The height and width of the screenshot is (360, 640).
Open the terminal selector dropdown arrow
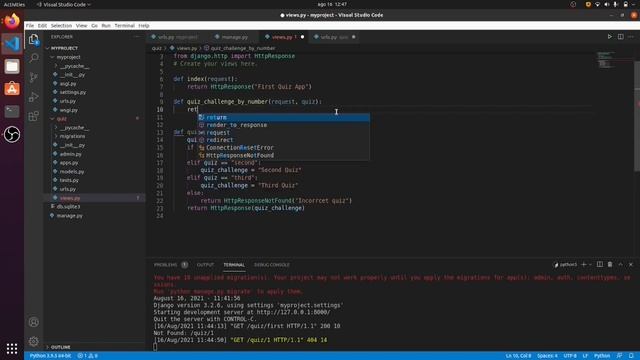[x=590, y=264]
